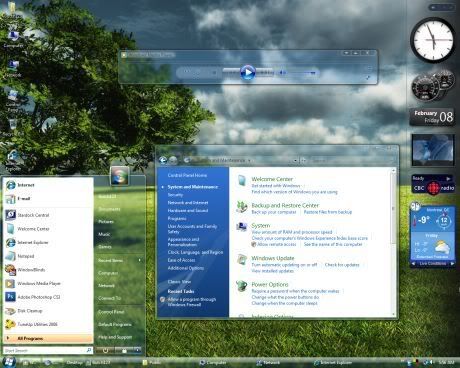460x368 pixels.
Task: Play media in Windows Media Player
Action: pyautogui.click(x=248, y=72)
